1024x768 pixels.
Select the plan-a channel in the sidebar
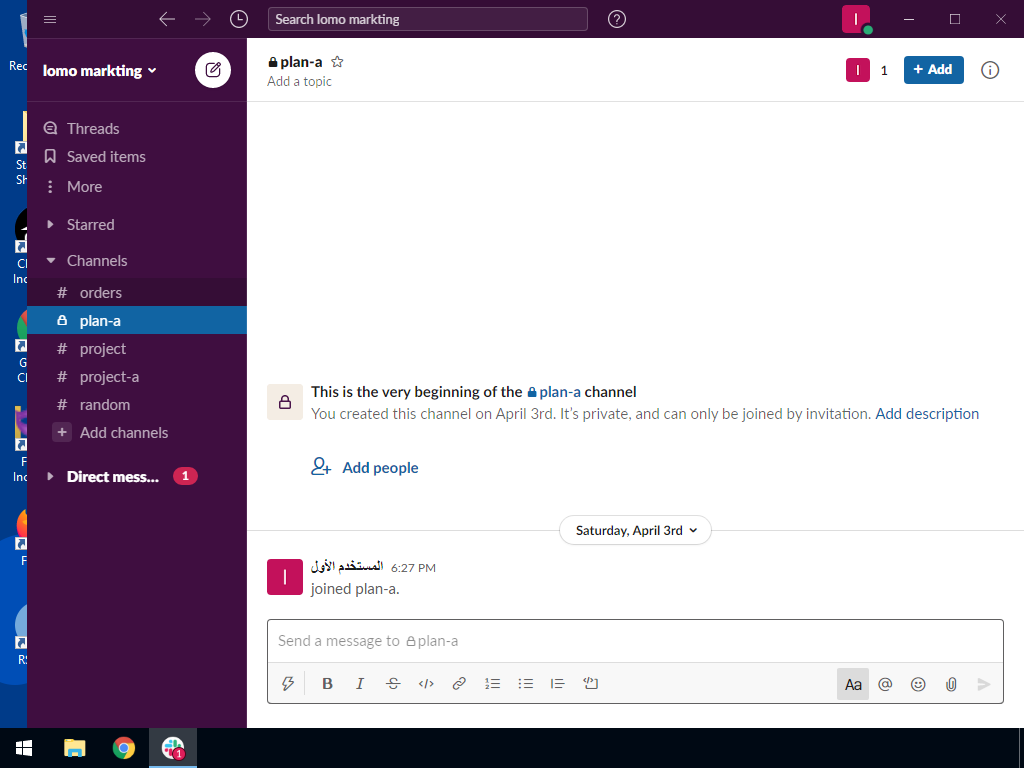[x=136, y=321]
